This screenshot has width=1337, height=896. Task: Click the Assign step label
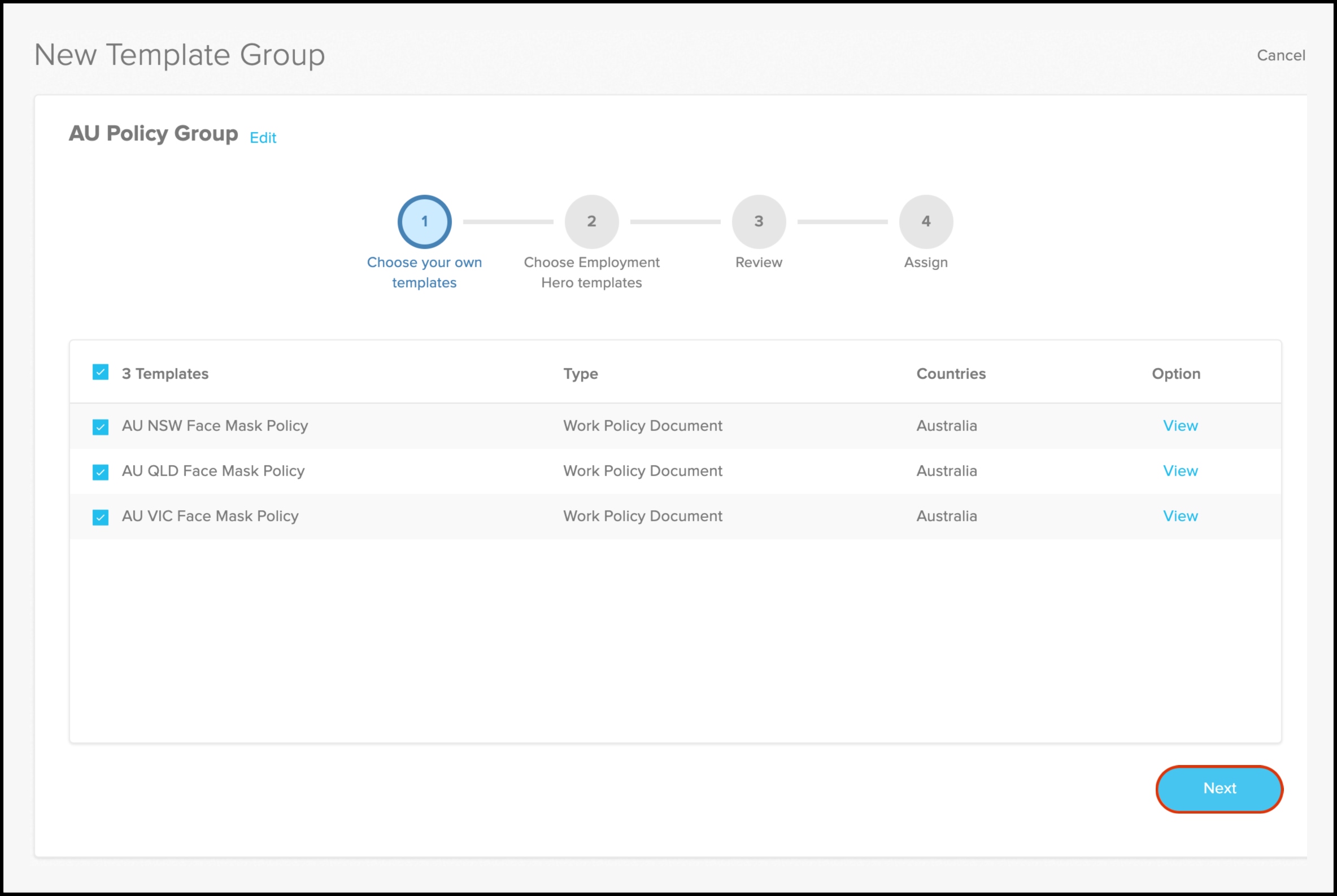point(925,263)
